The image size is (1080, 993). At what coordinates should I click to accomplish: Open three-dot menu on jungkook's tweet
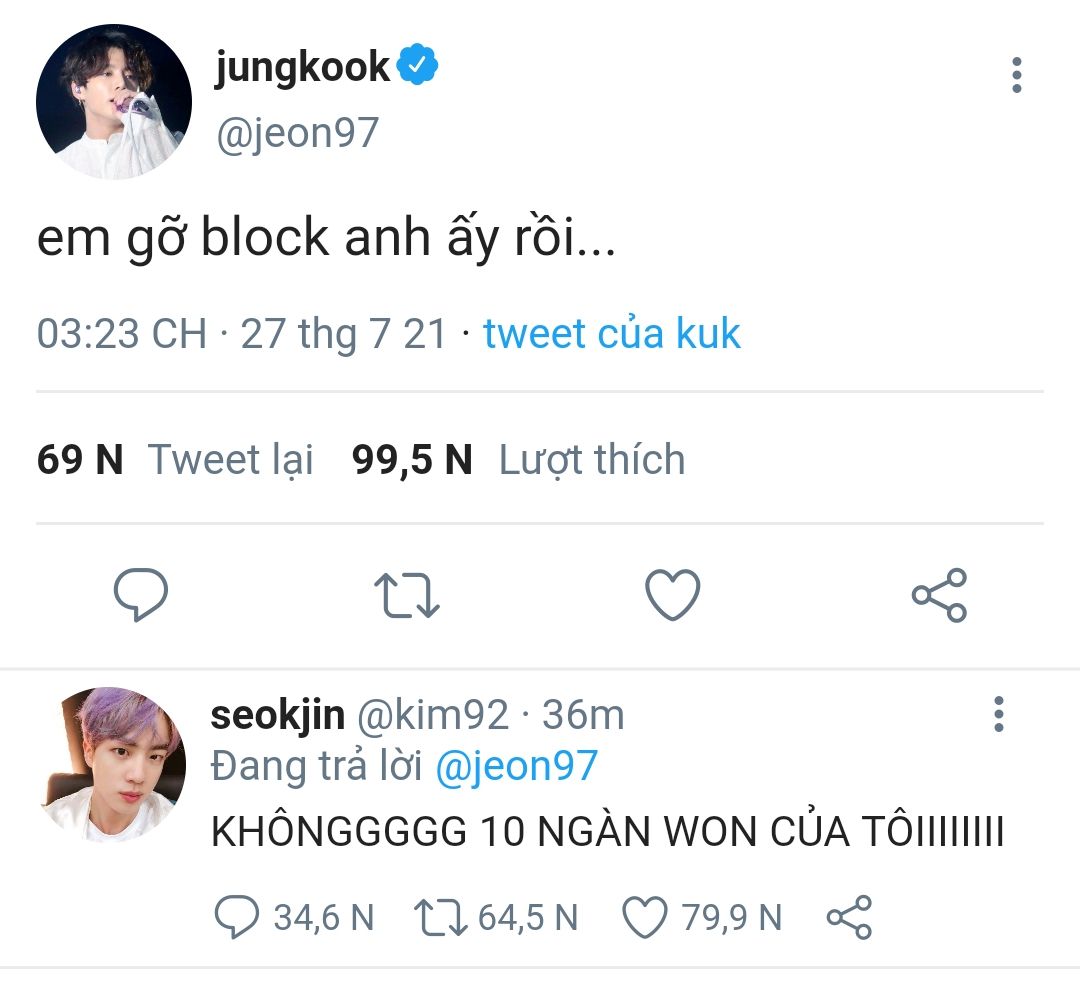coord(1017,75)
